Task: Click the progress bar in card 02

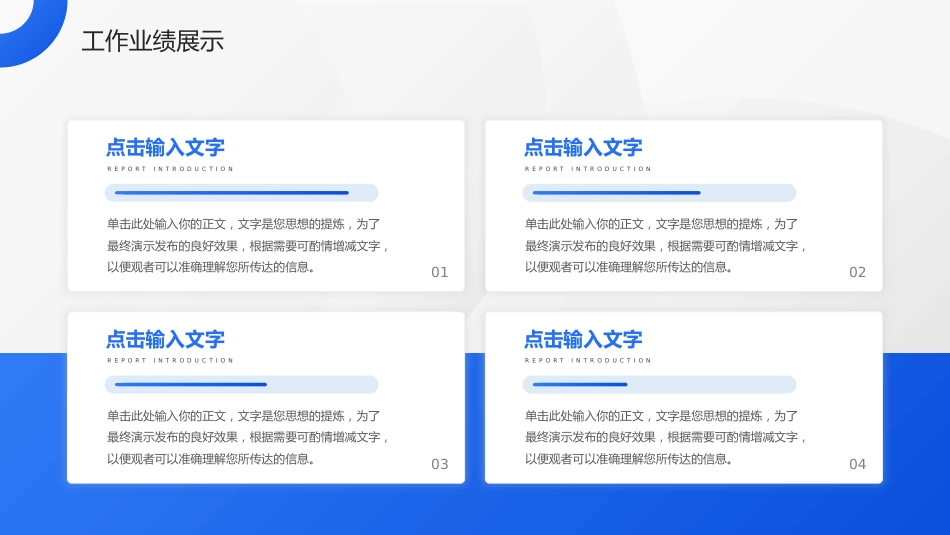Action: (659, 193)
